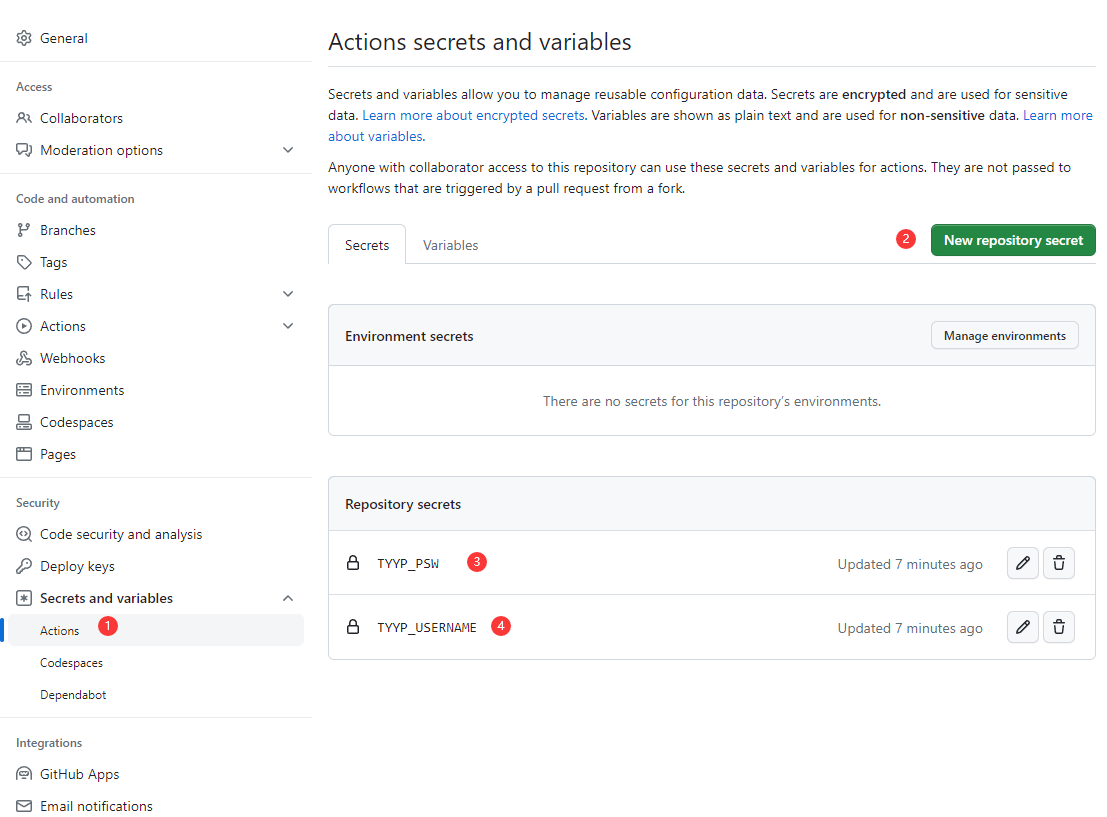Screen dimensions: 1107x817
Task: Expand the Moderation options section
Action: click(288, 149)
